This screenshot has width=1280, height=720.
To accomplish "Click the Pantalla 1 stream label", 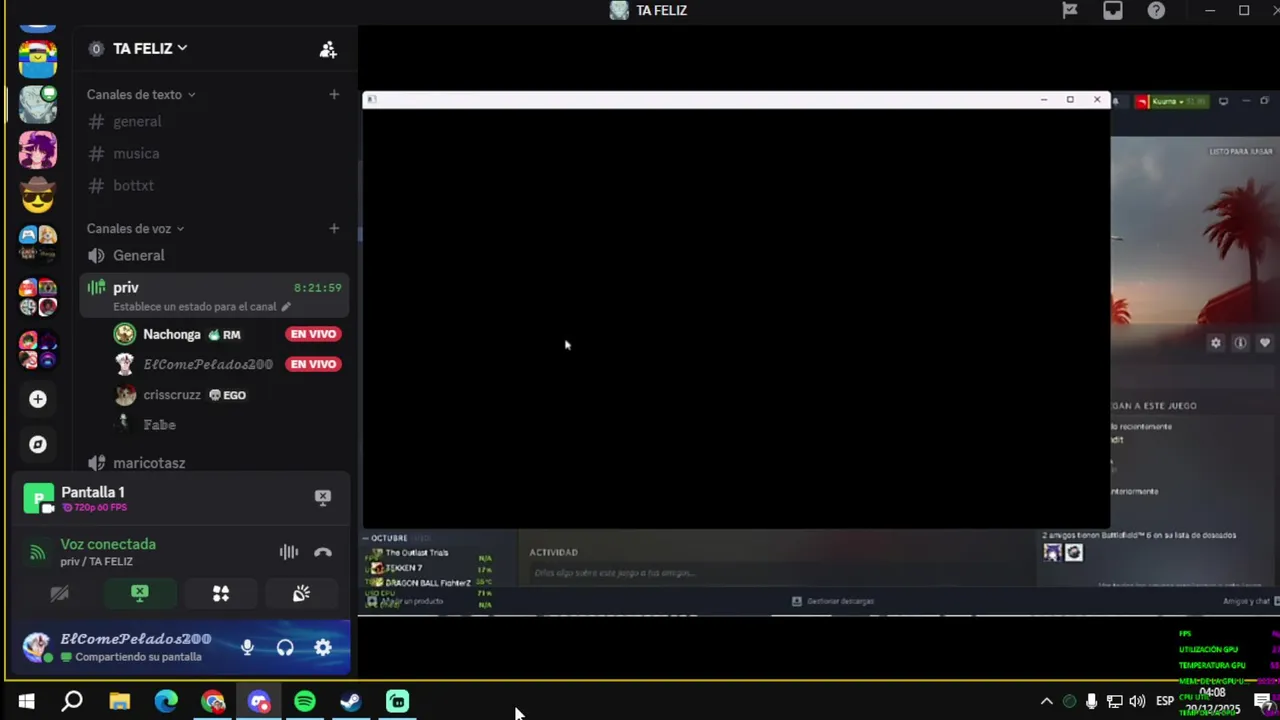I will click(93, 492).
